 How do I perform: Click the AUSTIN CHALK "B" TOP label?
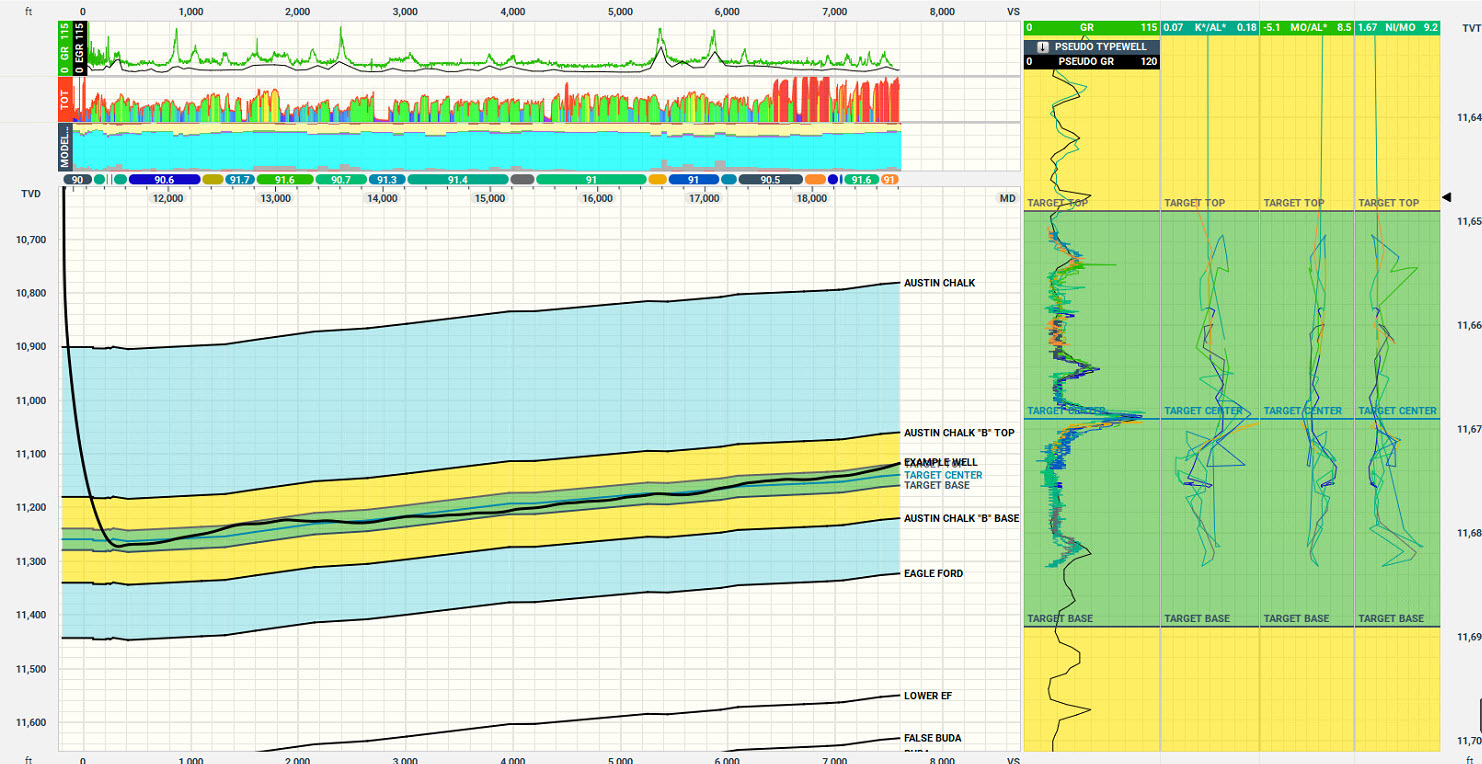[958, 433]
